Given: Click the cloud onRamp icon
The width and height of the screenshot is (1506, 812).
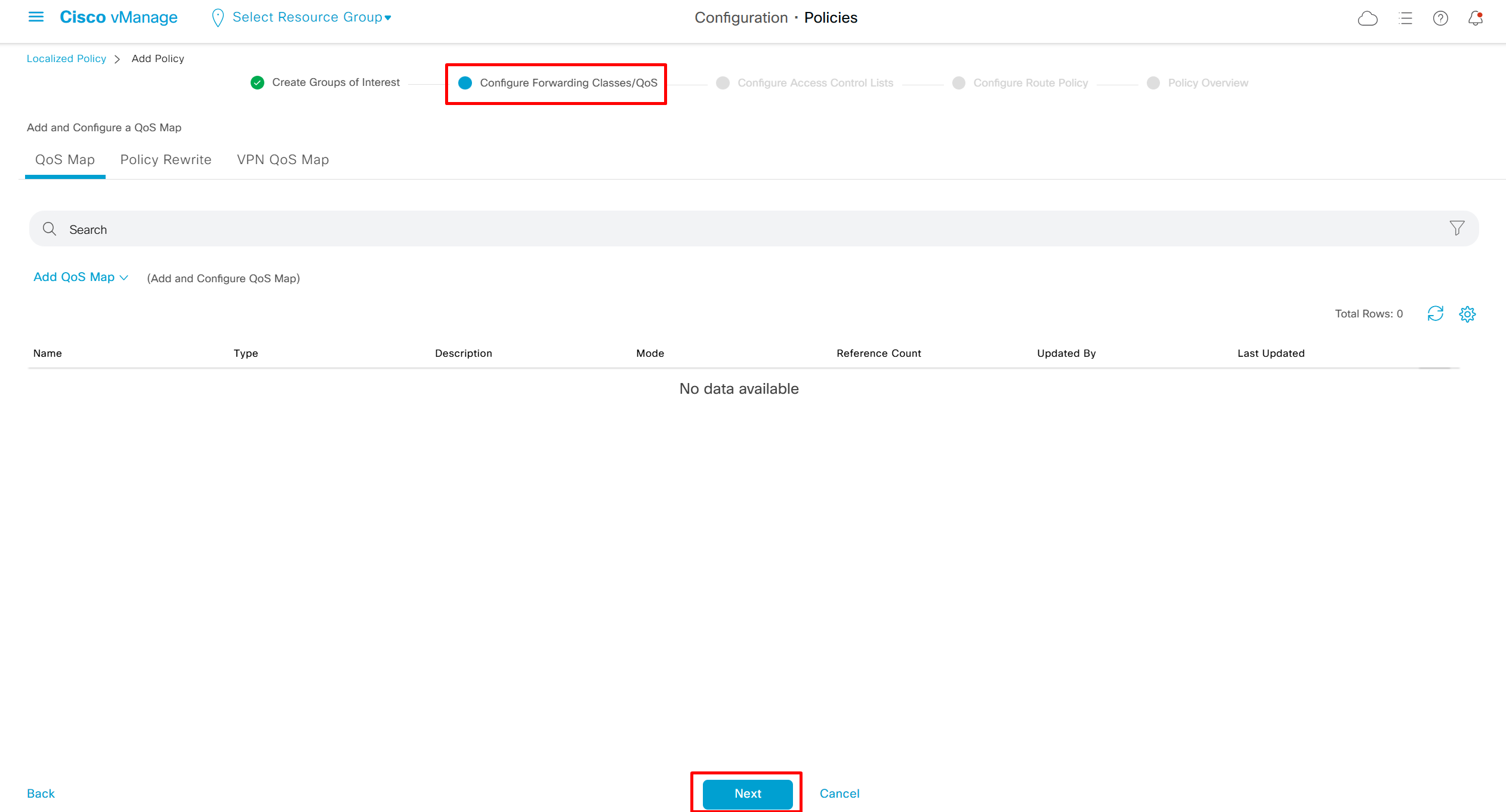Looking at the screenshot, I should [x=1368, y=18].
